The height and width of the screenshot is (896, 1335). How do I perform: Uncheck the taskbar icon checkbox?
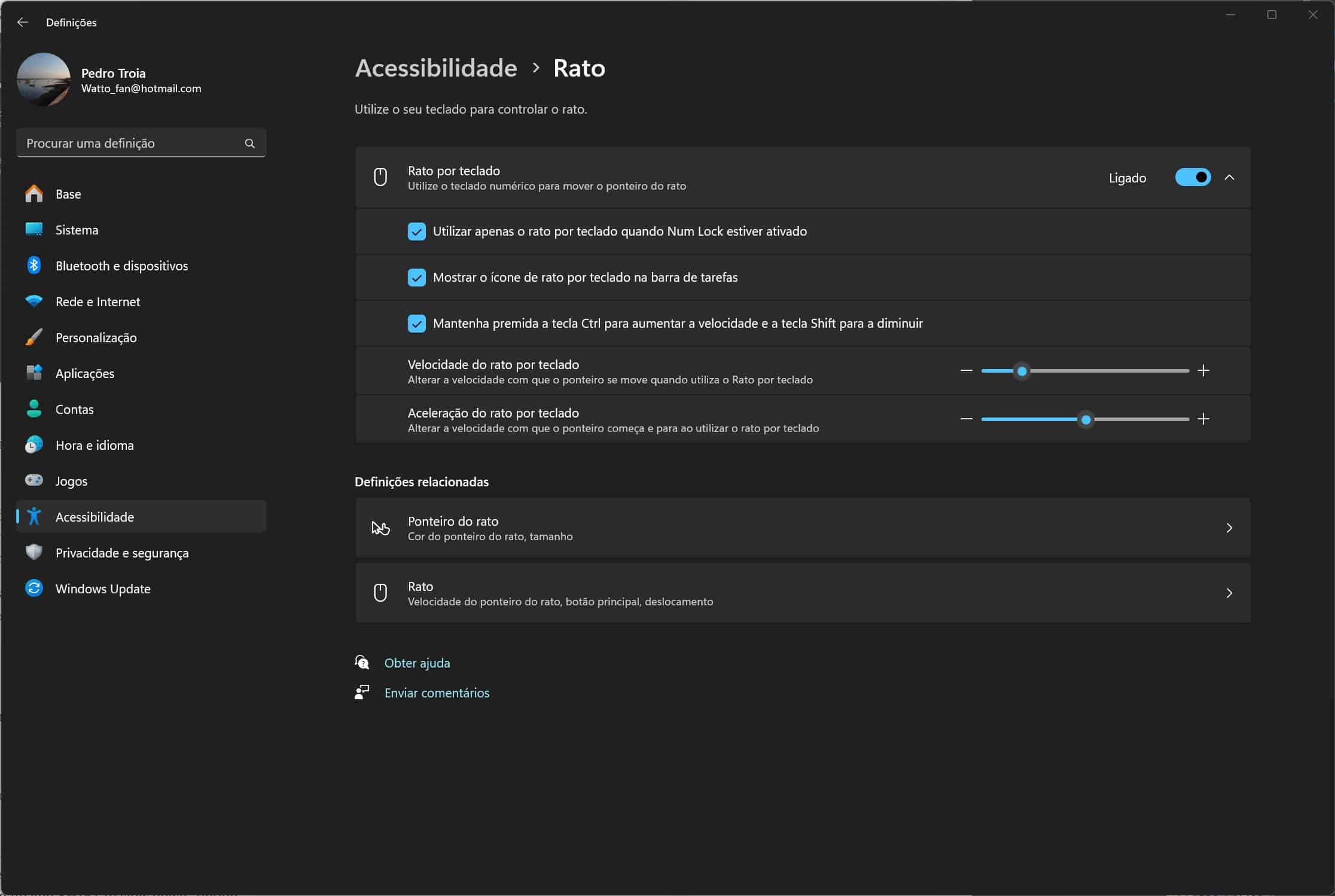coord(417,278)
